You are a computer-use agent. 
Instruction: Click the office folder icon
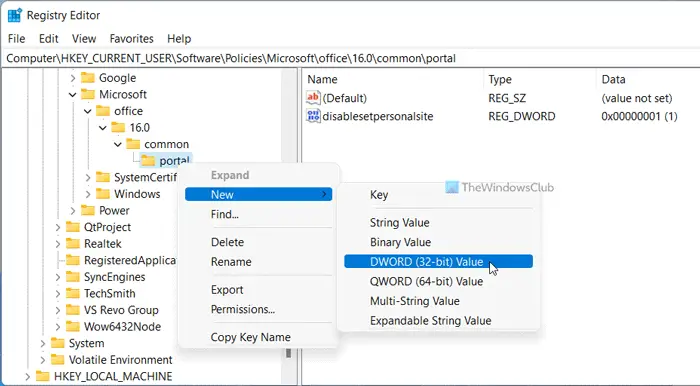pyautogui.click(x=103, y=111)
